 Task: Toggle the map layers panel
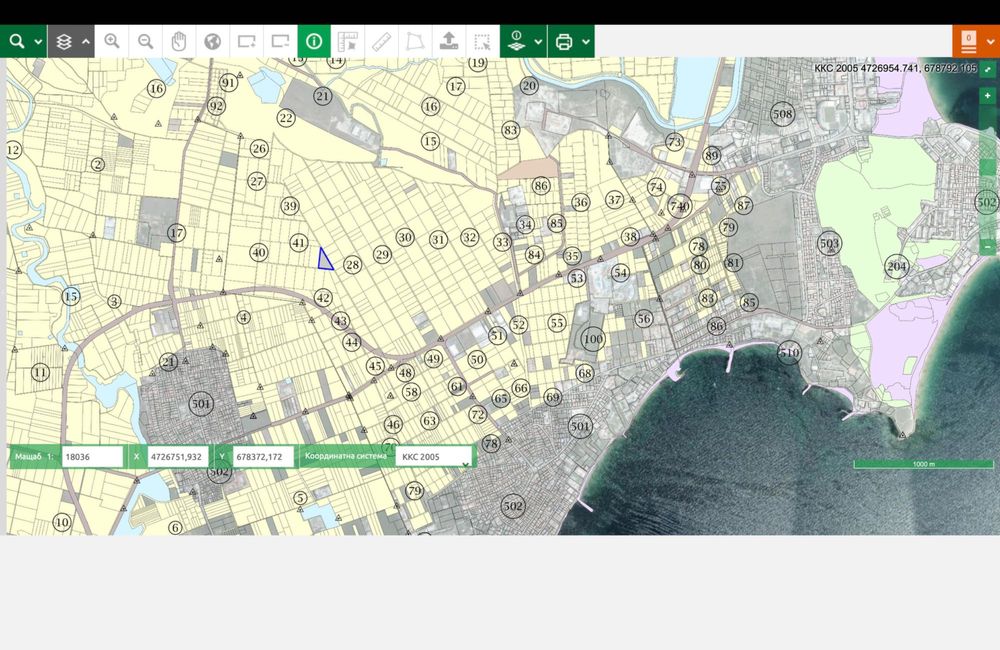click(x=64, y=42)
